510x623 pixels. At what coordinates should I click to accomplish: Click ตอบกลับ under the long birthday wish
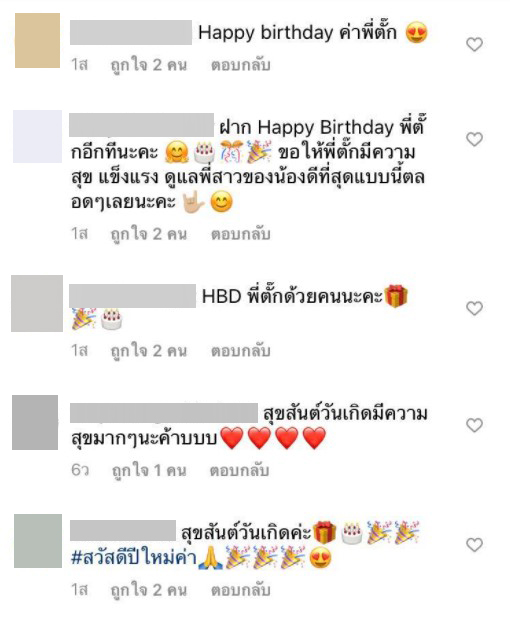[240, 234]
